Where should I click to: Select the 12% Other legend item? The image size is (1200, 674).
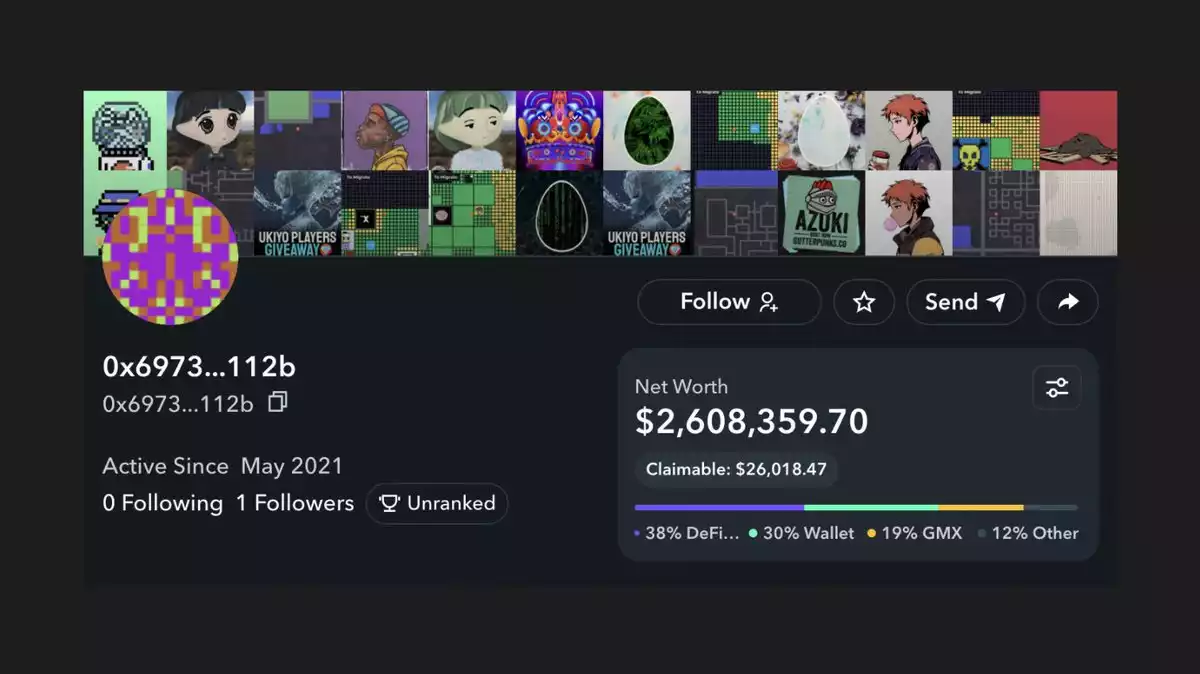[x=1028, y=533]
